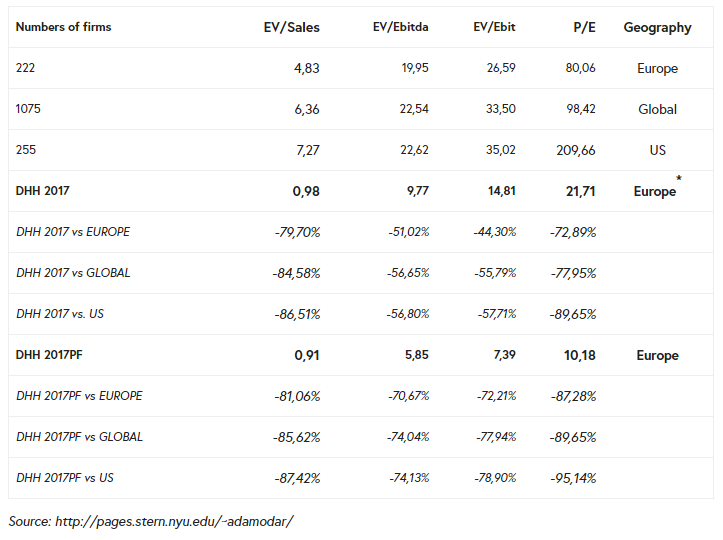Viewport: 723px width, 540px height.
Task: Select the 'DHH 2017 vs EUROPE' row label
Action: click(73, 232)
